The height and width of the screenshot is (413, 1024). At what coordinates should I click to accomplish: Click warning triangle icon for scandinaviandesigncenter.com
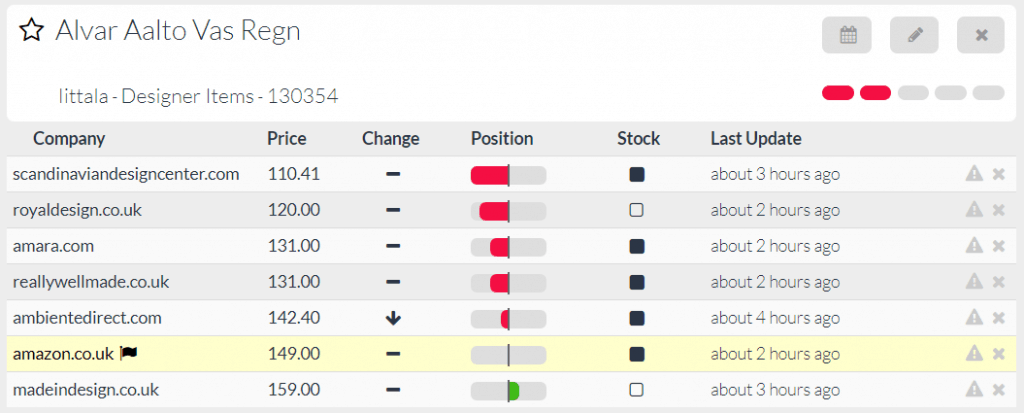(974, 174)
